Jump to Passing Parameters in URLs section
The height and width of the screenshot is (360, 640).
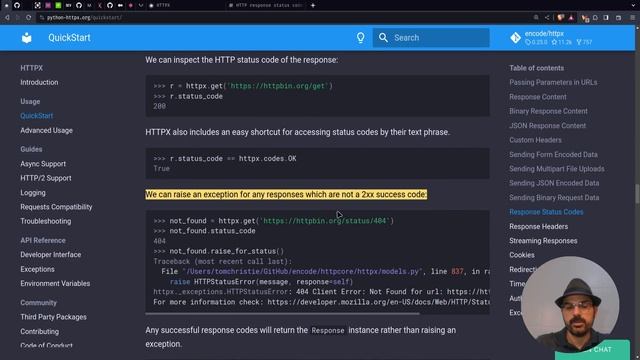coord(553,82)
